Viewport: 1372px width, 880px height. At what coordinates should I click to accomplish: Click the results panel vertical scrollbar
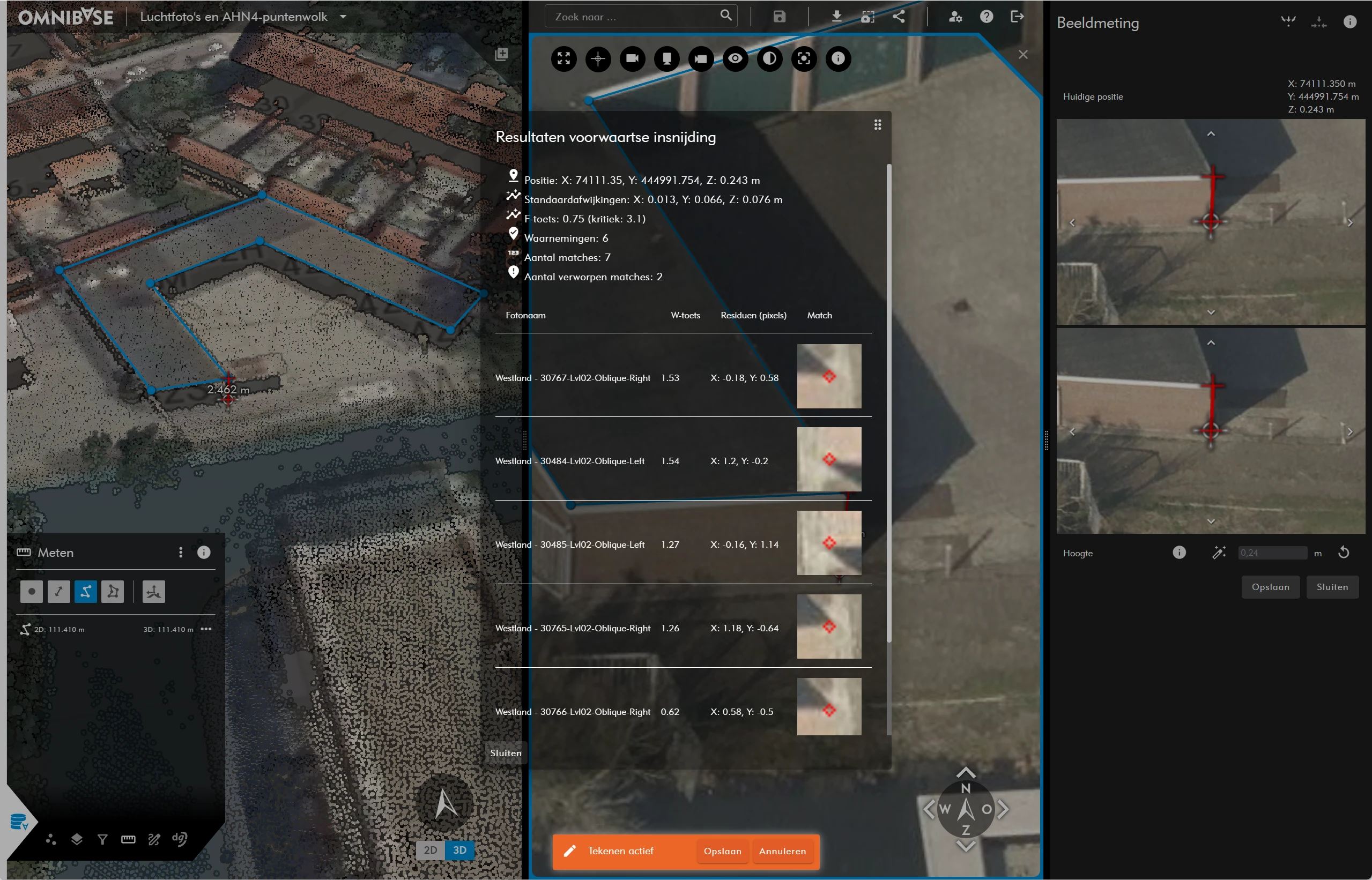point(888,400)
